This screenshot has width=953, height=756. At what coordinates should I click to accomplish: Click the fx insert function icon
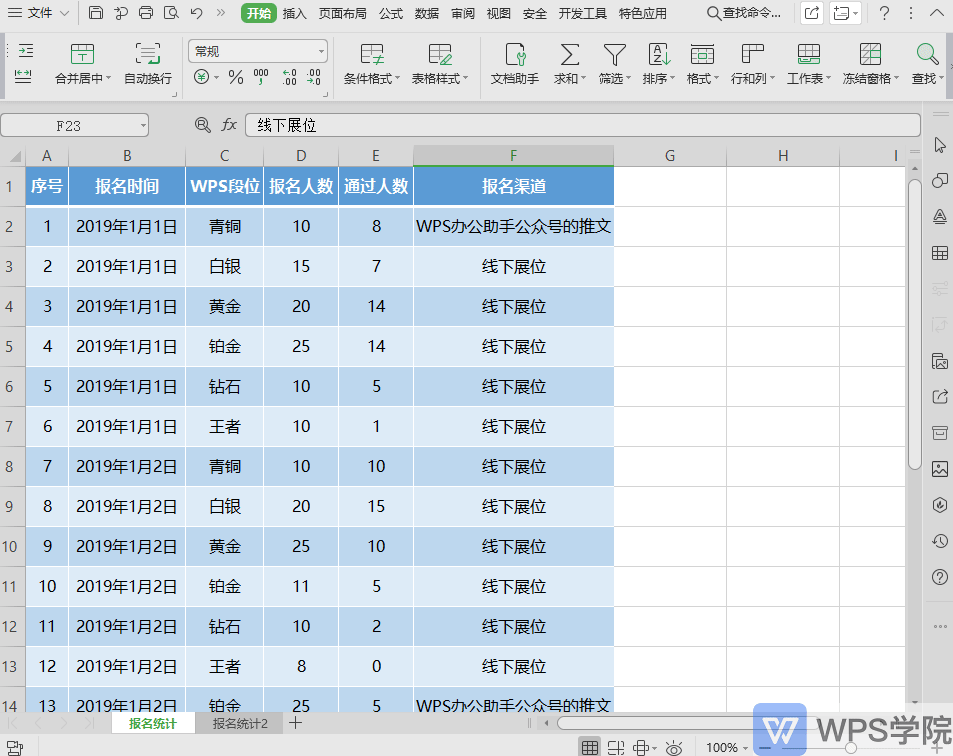pyautogui.click(x=229, y=125)
